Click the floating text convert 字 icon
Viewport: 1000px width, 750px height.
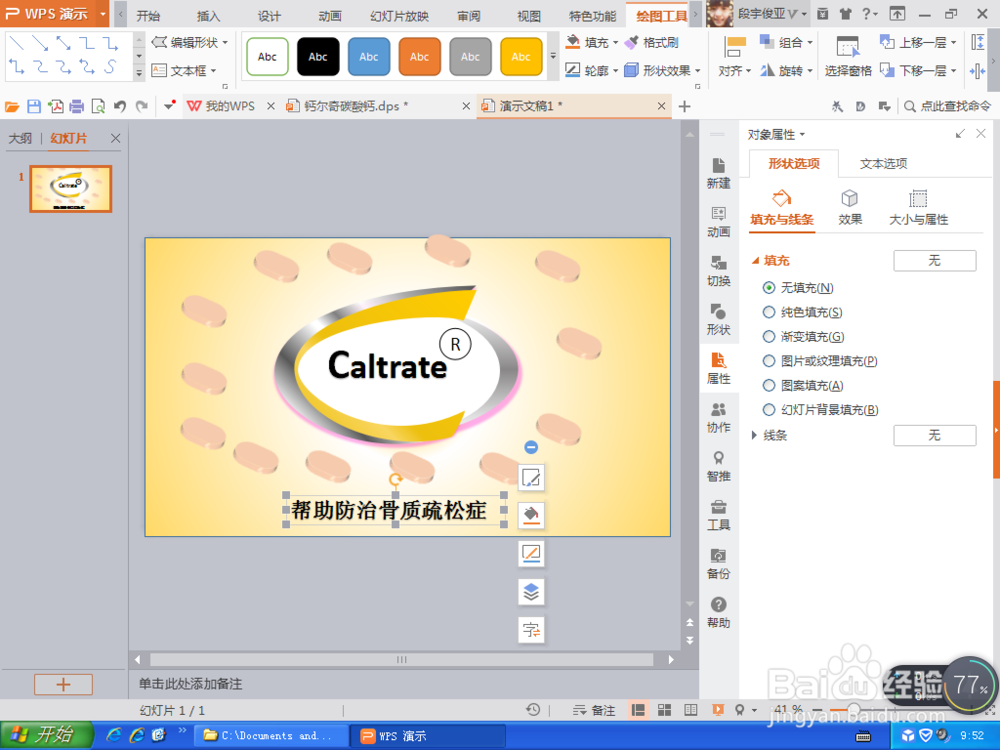coord(531,630)
